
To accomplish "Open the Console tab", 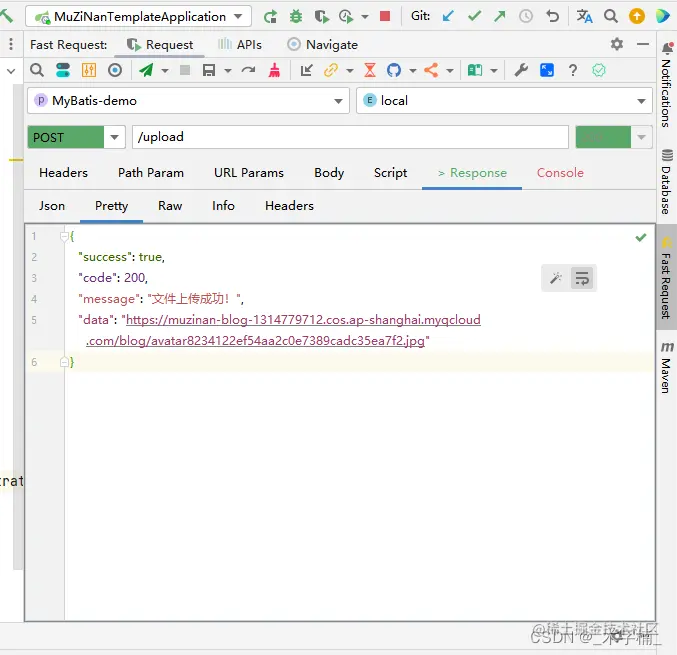I will (x=560, y=173).
